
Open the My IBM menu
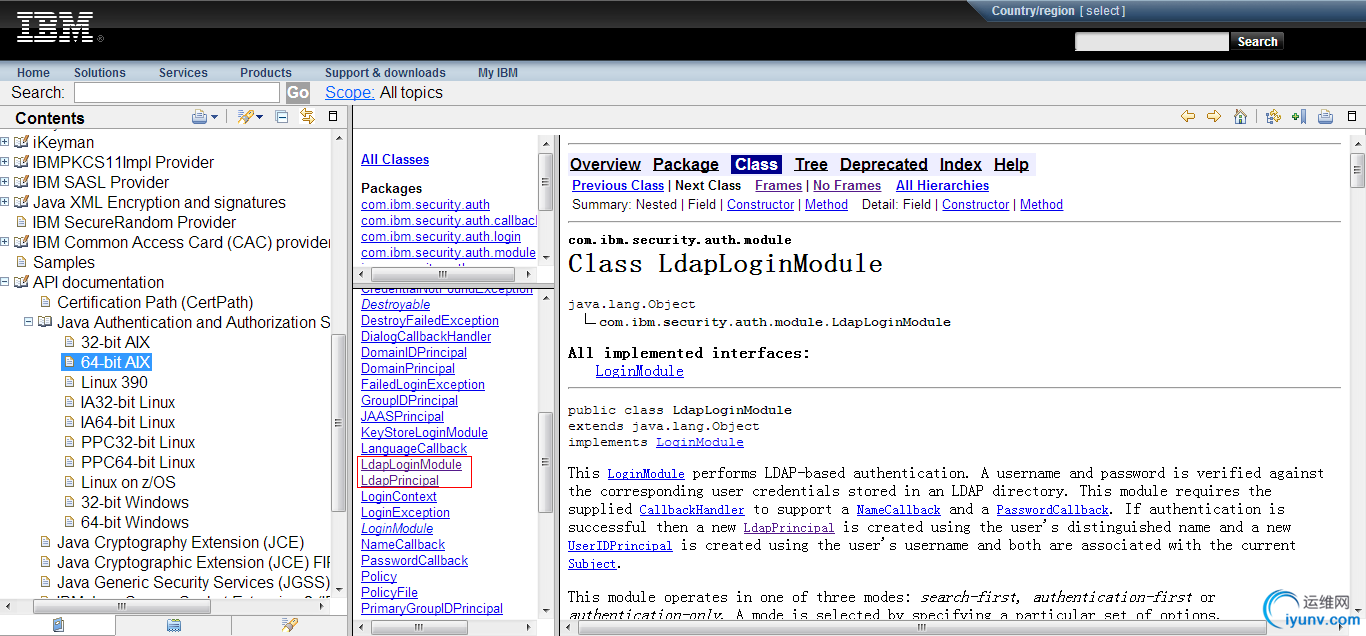pos(497,72)
